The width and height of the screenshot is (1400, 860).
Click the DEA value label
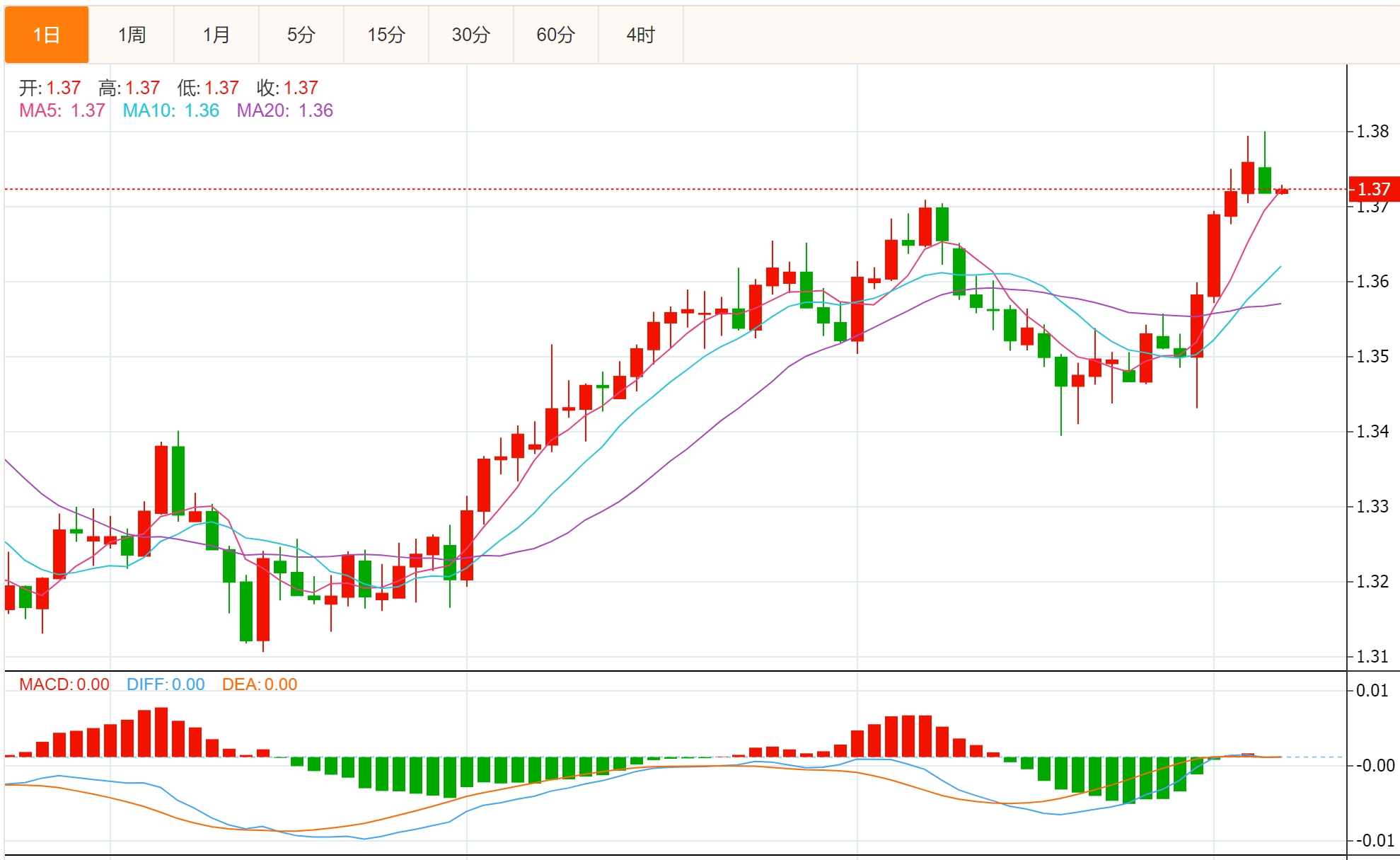pos(260,684)
